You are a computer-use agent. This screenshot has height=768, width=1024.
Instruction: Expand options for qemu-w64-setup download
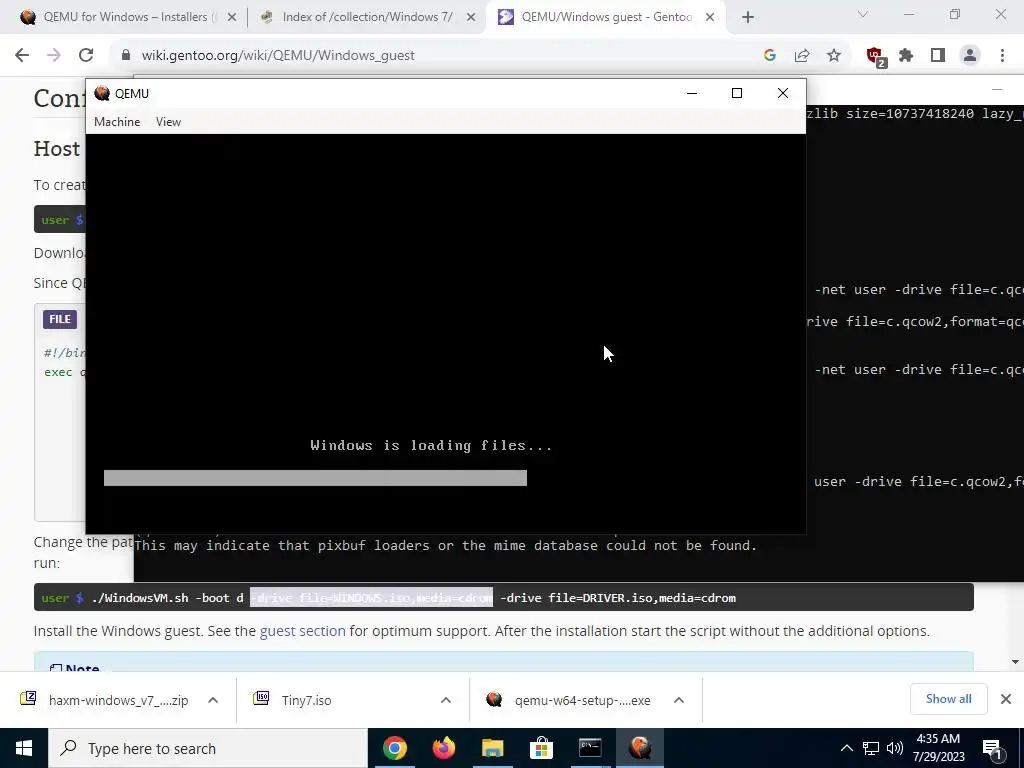pos(679,700)
